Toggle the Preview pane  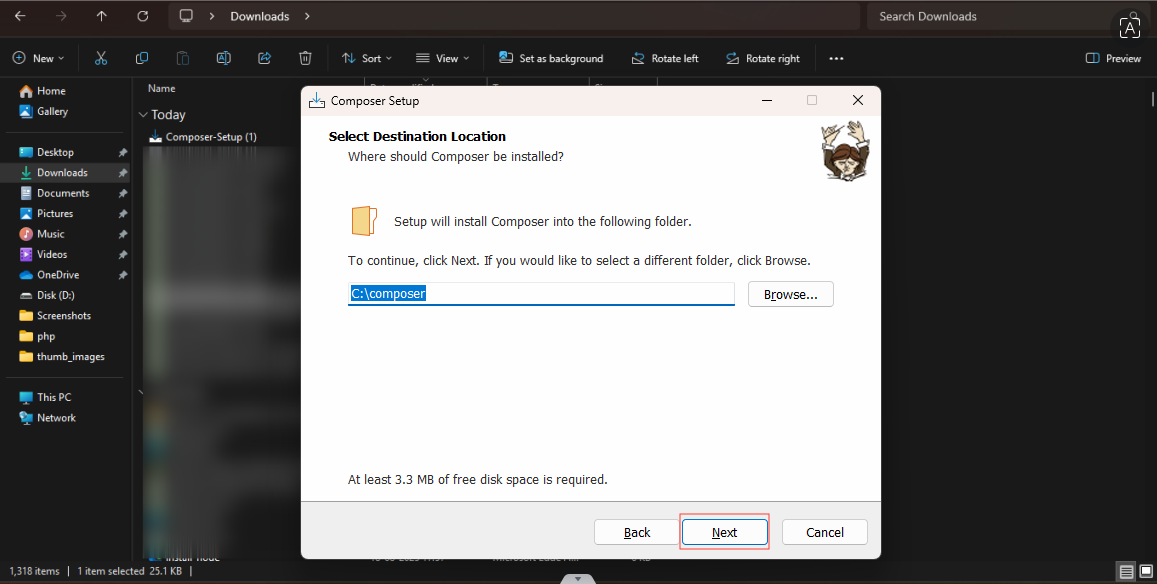pyautogui.click(x=1113, y=58)
